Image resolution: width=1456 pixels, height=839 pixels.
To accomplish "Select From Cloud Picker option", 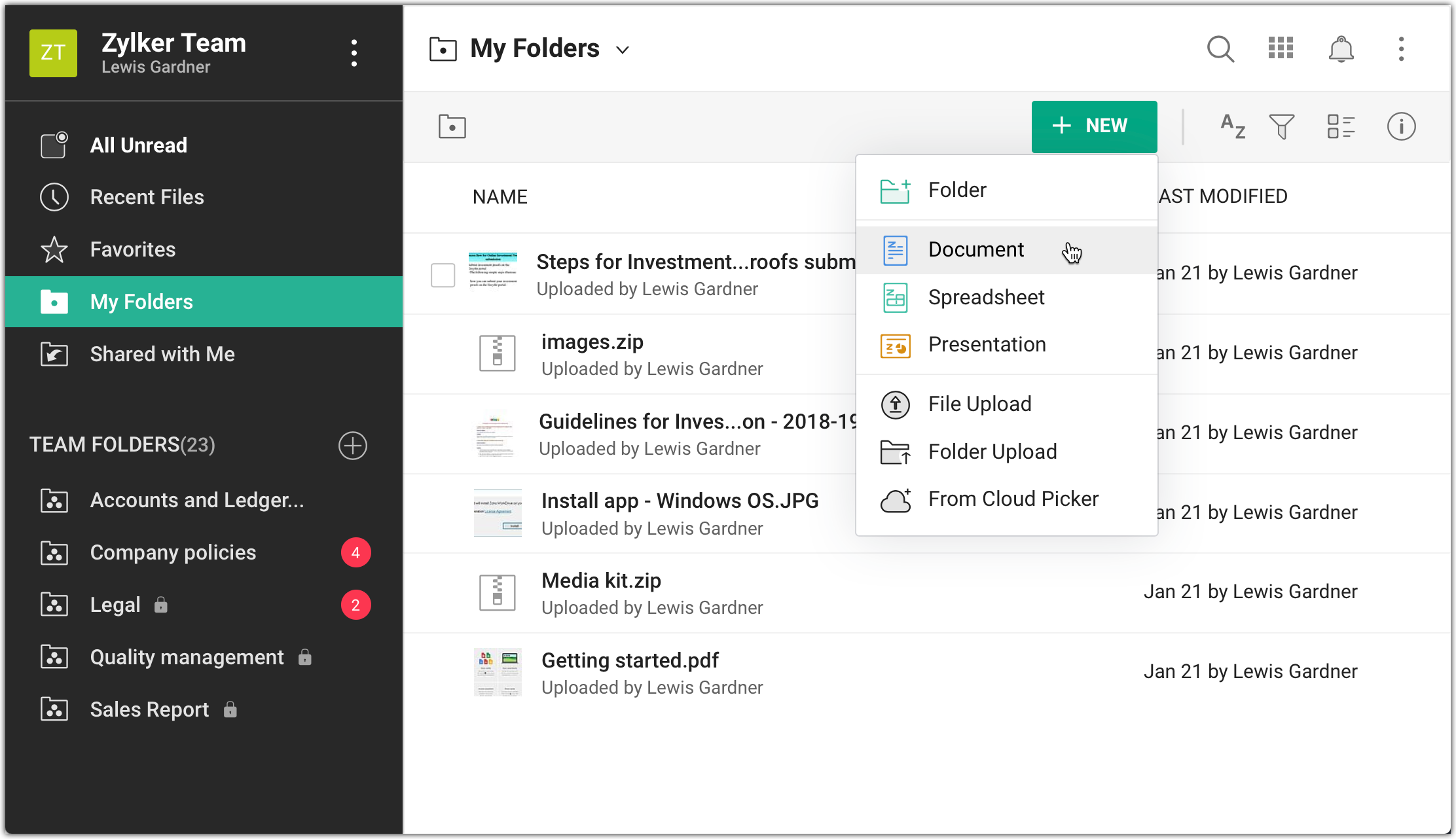I will coord(1013,499).
